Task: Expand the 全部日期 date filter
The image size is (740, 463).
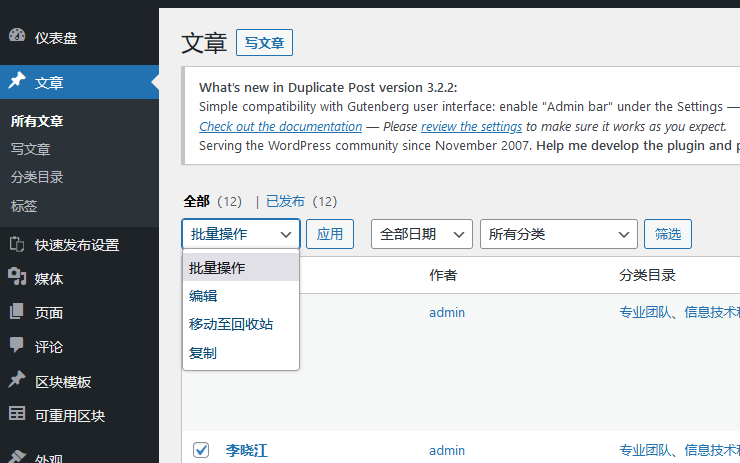Action: click(421, 234)
